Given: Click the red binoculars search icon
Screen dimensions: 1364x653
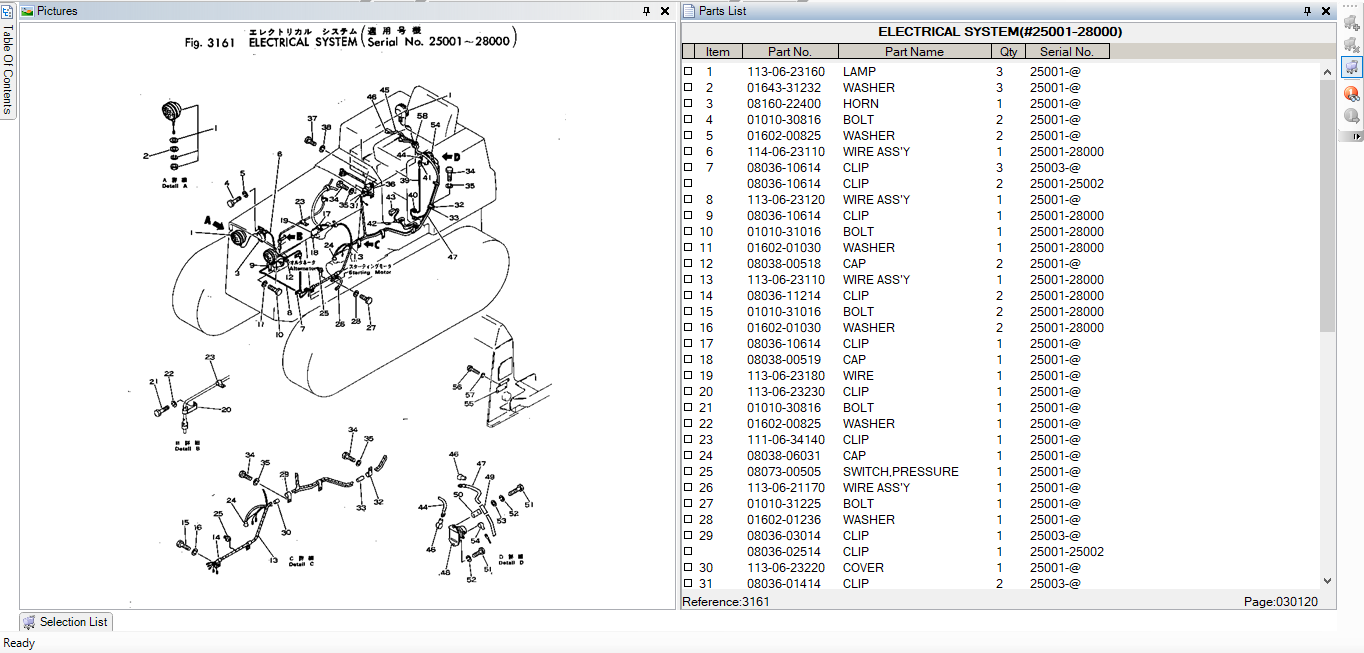Looking at the screenshot, I should [x=1352, y=92].
